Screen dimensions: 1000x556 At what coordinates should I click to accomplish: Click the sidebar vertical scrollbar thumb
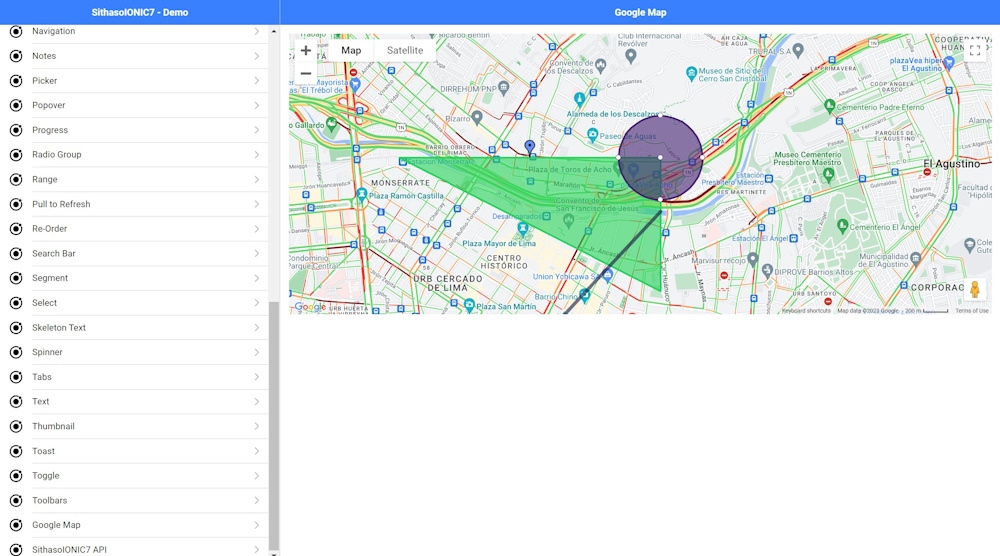coord(274,426)
